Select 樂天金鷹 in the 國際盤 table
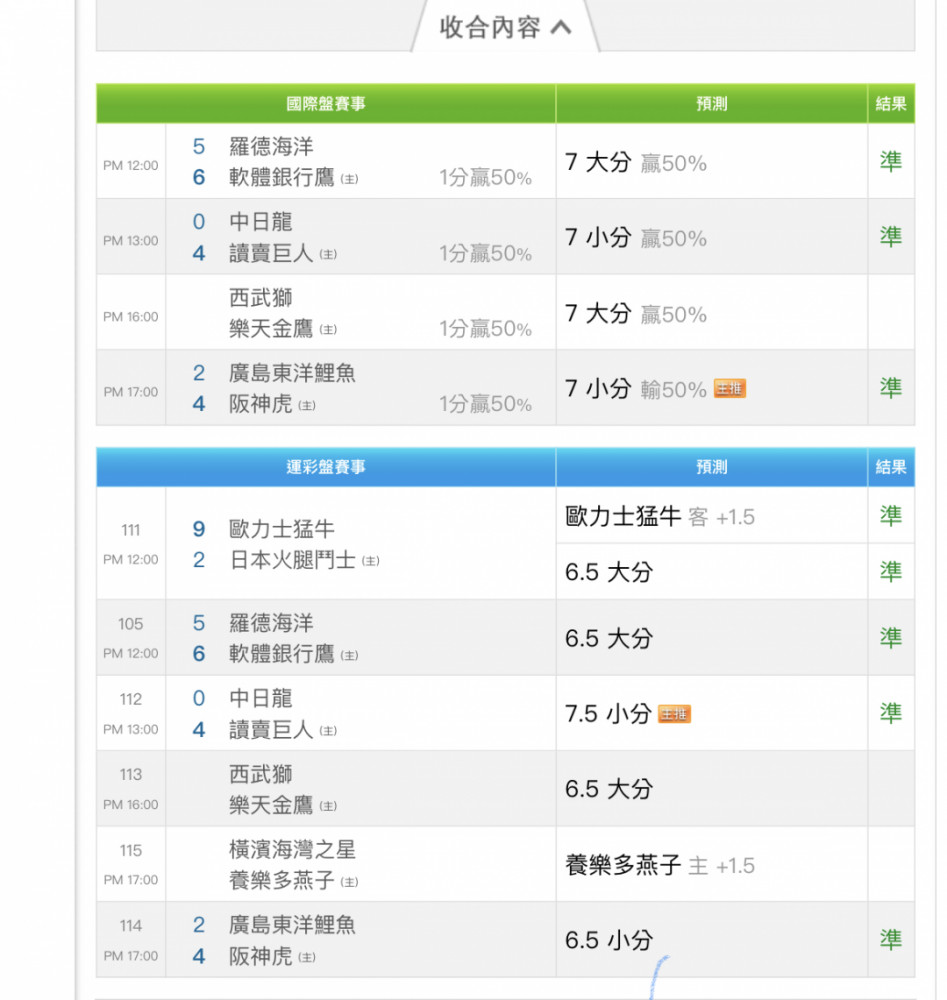This screenshot has width=947, height=1000. pos(271,328)
